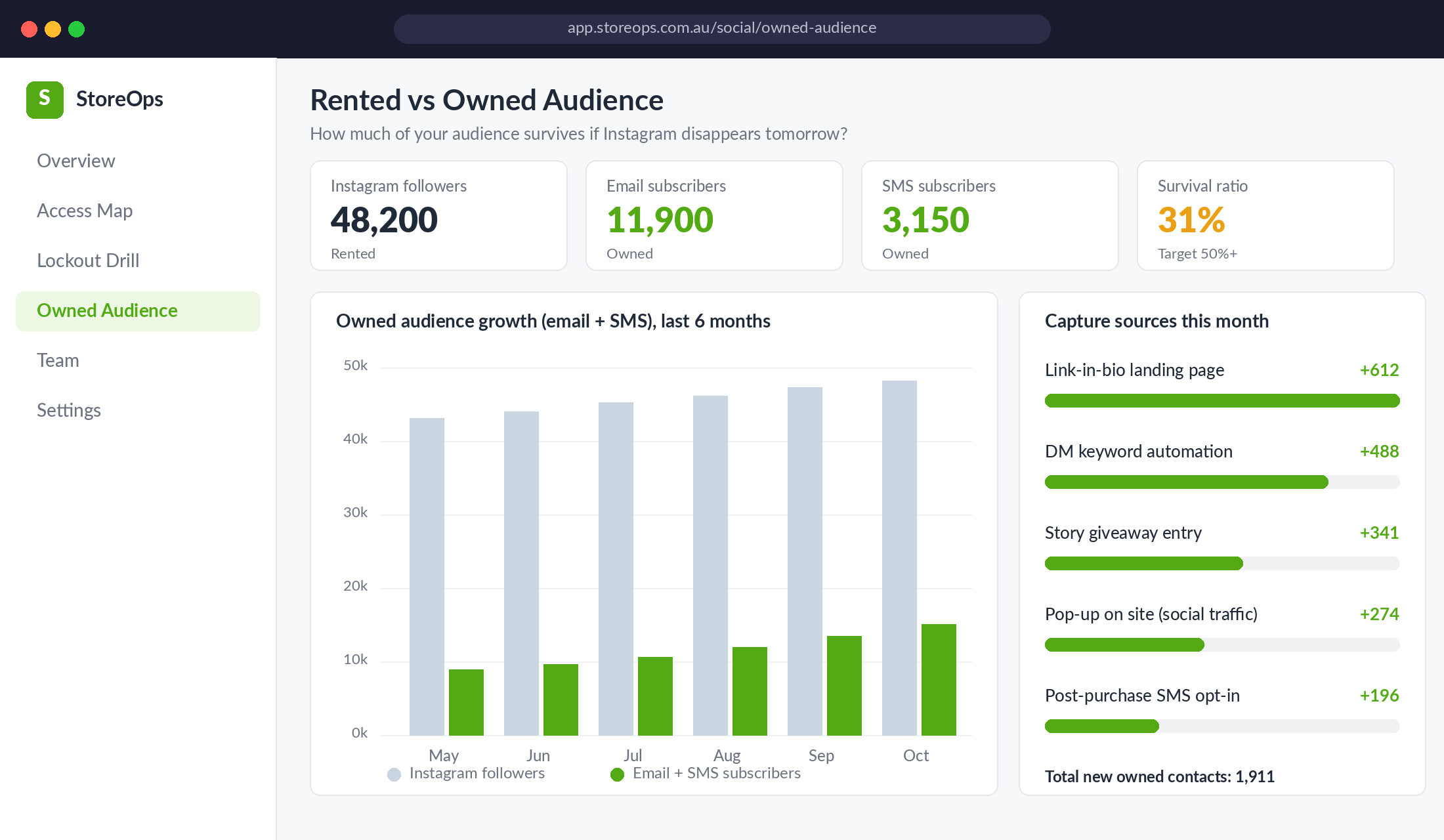Click the Aug Instagram followers grey bar
The height and width of the screenshot is (840, 1444).
tap(710, 566)
